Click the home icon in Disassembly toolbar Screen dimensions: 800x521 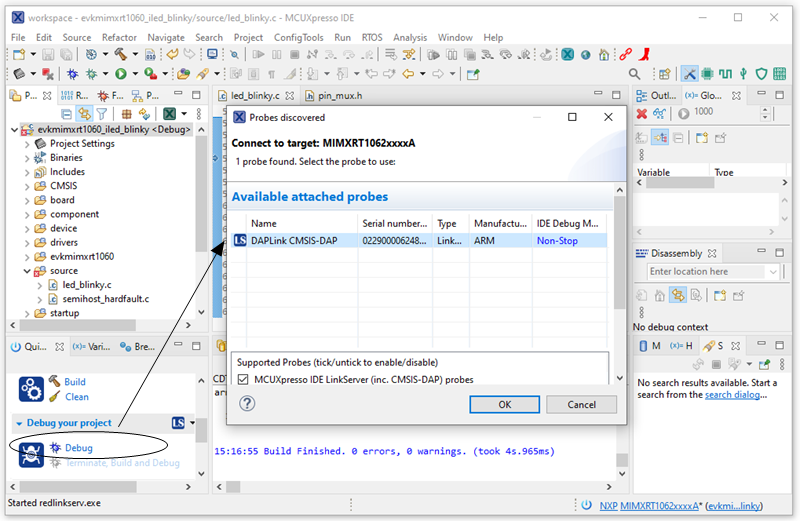pos(660,295)
